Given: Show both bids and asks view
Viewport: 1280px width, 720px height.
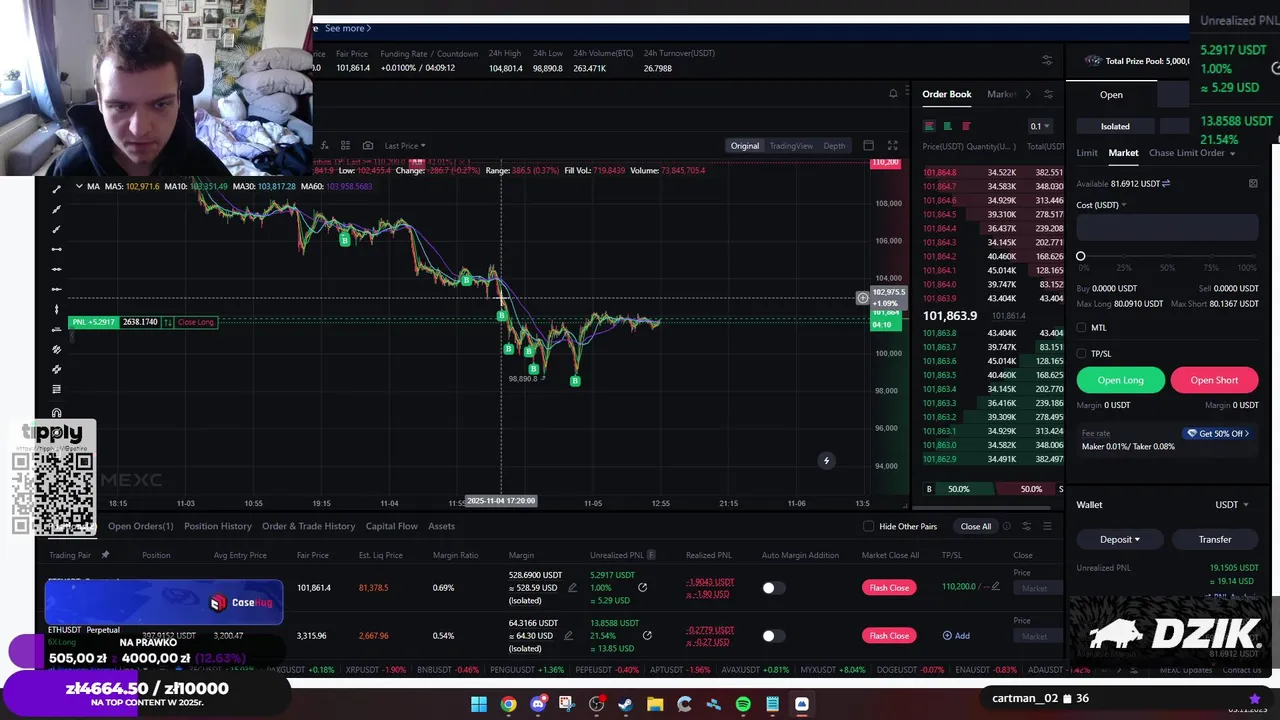Looking at the screenshot, I should pos(929,126).
